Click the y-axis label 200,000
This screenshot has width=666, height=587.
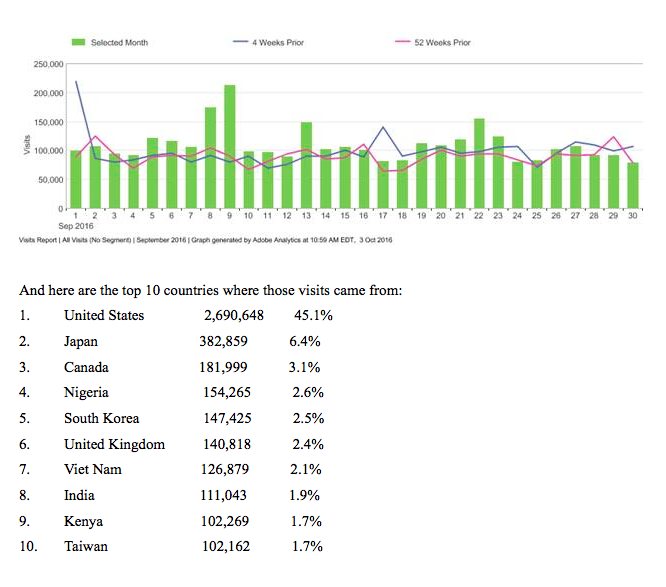pos(48,93)
